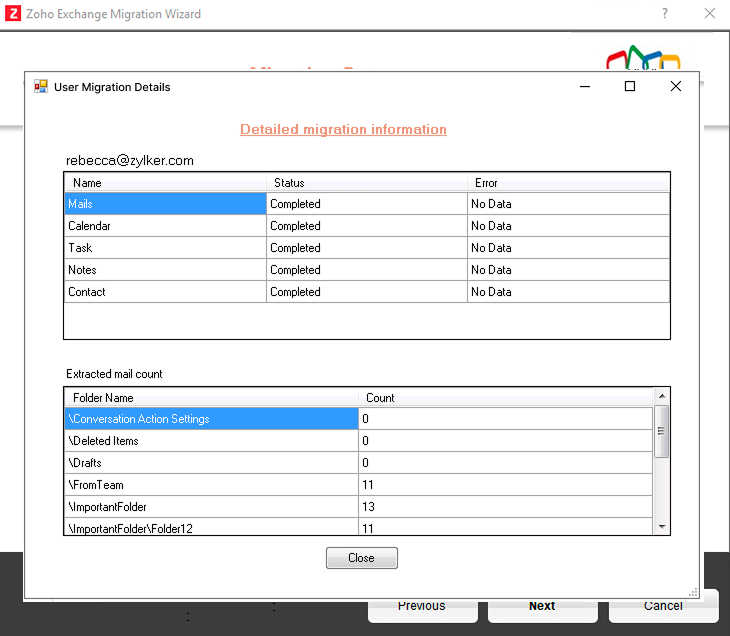Maximize the User Migration Details window
This screenshot has height=636, width=730.
tap(630, 86)
